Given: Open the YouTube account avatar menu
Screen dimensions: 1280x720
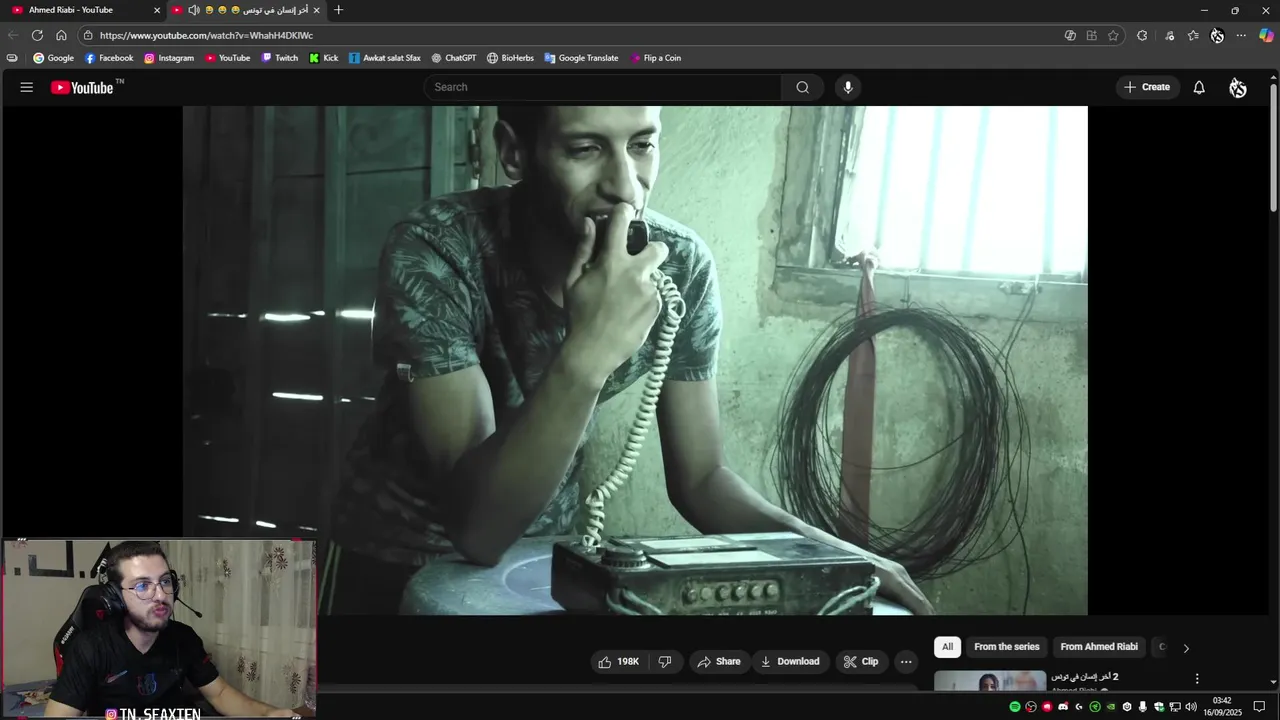Looking at the screenshot, I should [x=1238, y=87].
